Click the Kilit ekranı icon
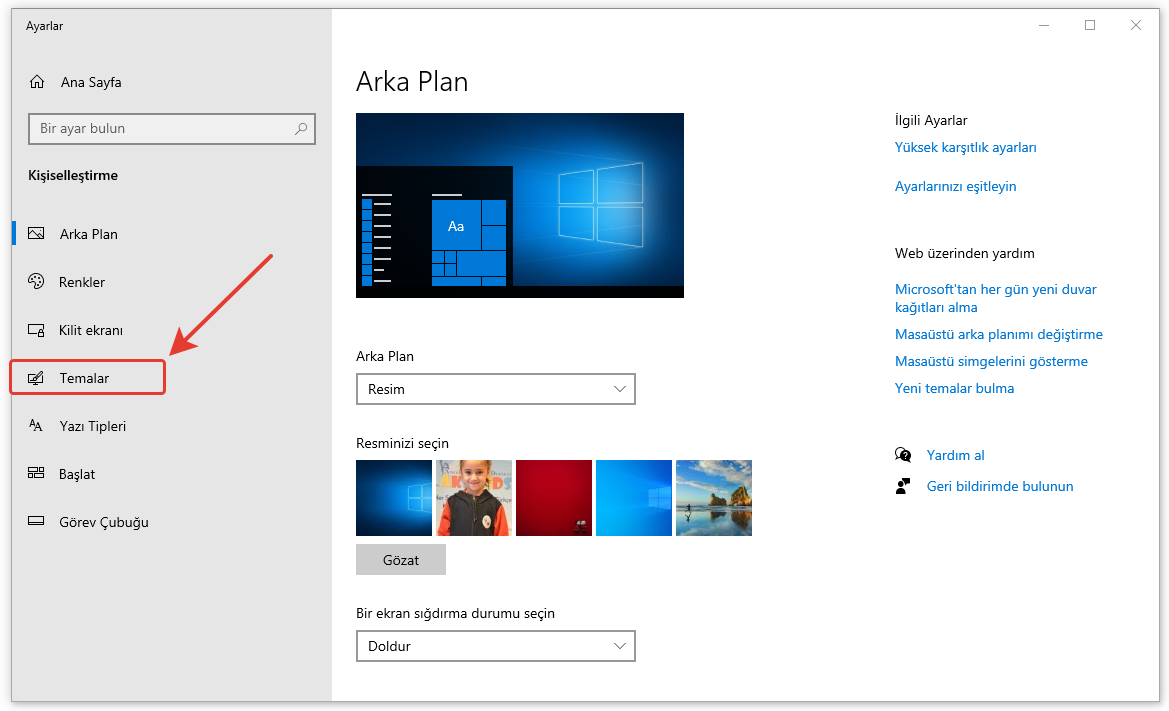The image size is (1169, 711). [x=37, y=330]
